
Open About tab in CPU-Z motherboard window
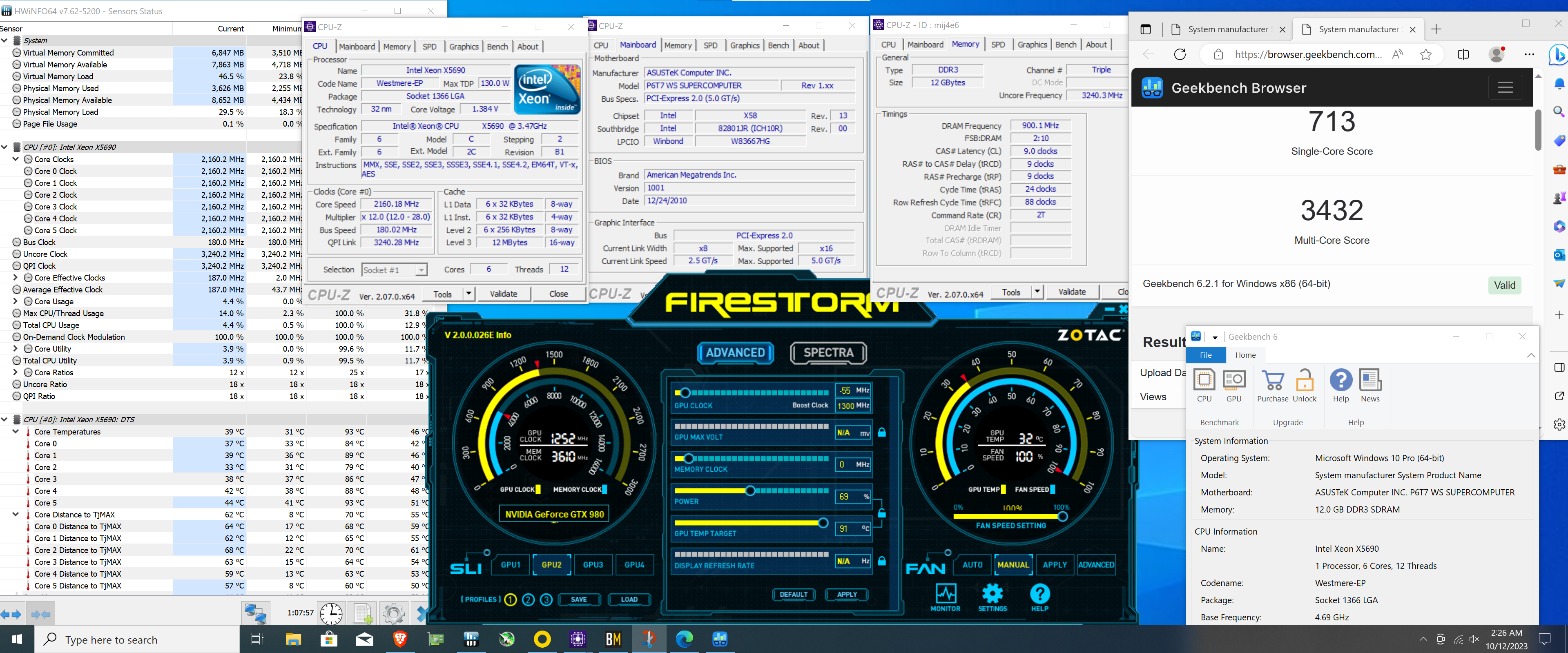click(808, 46)
